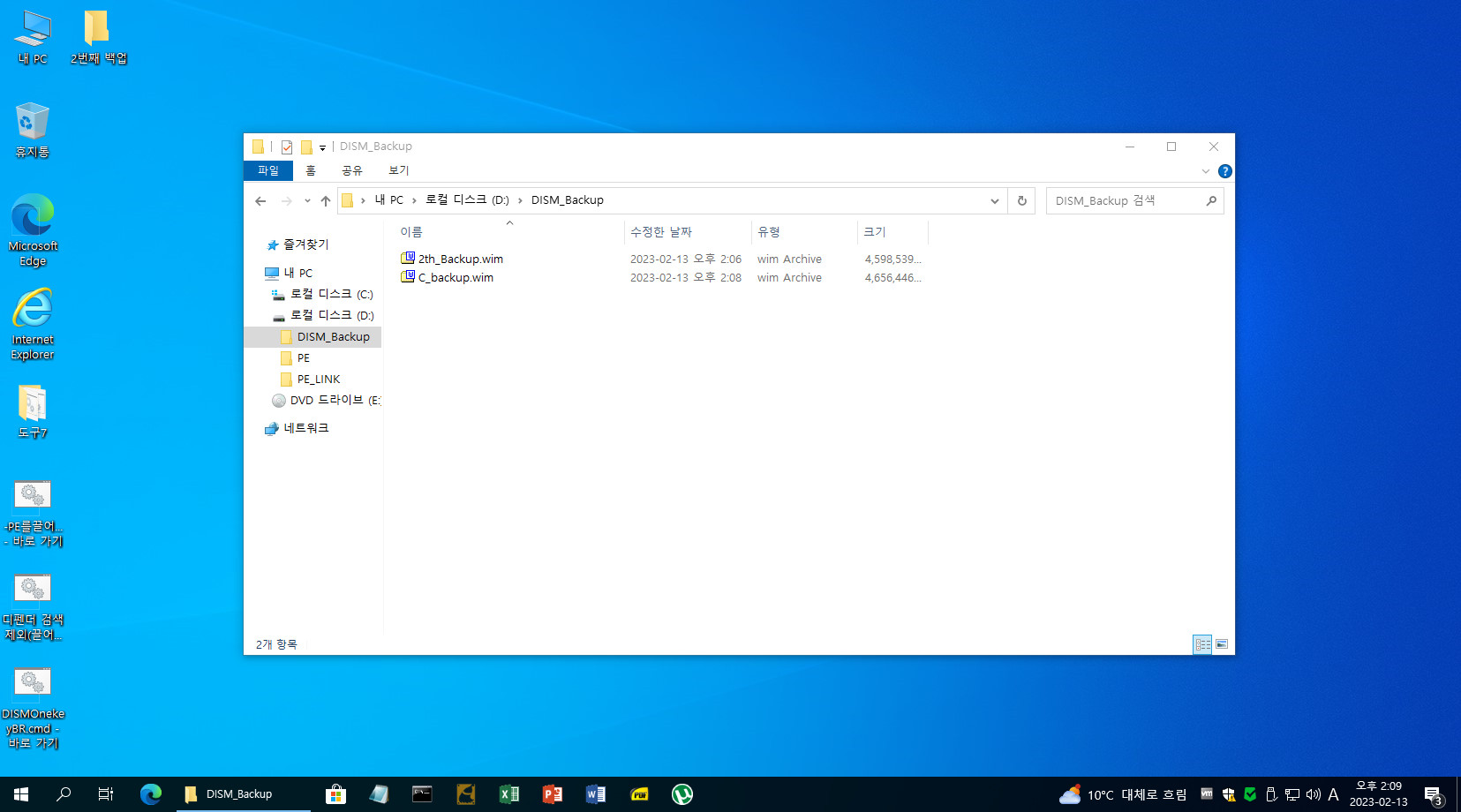Switch to details view layout icon
This screenshot has width=1461, height=812.
(1202, 644)
